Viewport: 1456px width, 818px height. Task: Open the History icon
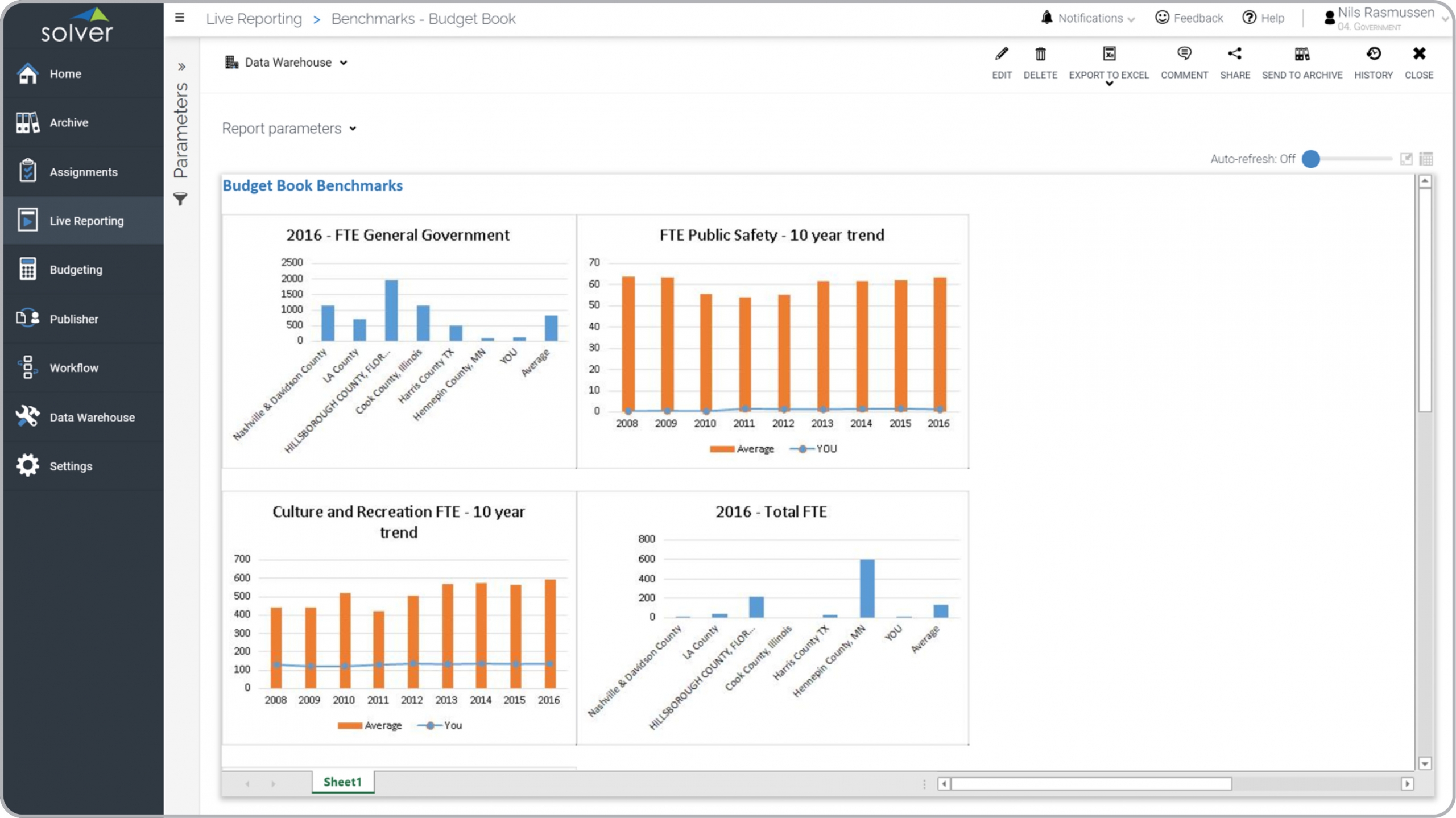(1373, 55)
